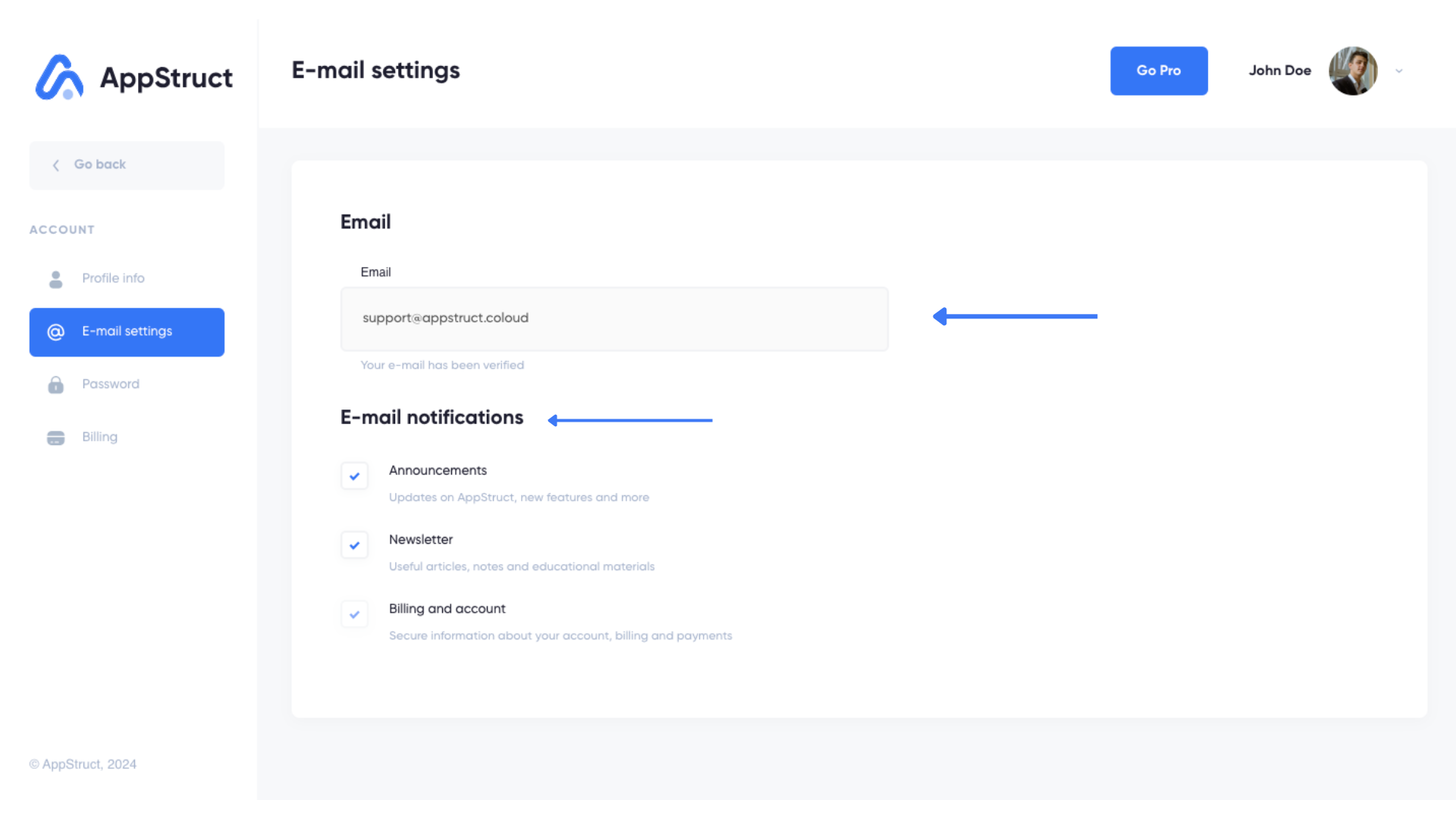
Task: Click the Announcements label
Action: [438, 470]
